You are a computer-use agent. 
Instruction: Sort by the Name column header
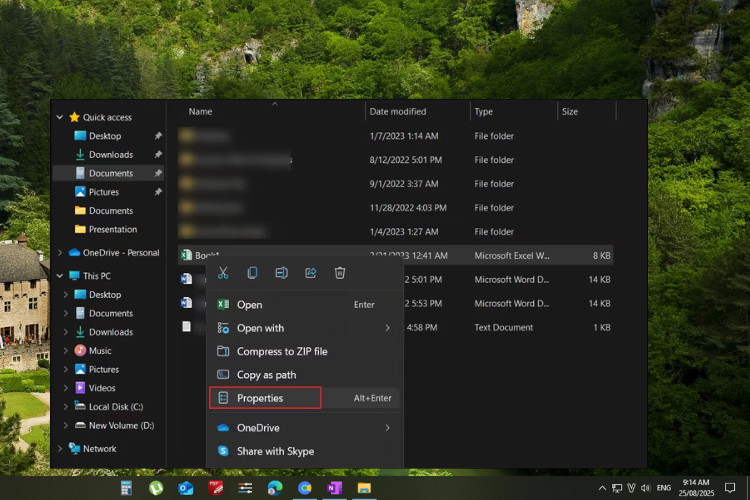[200, 111]
